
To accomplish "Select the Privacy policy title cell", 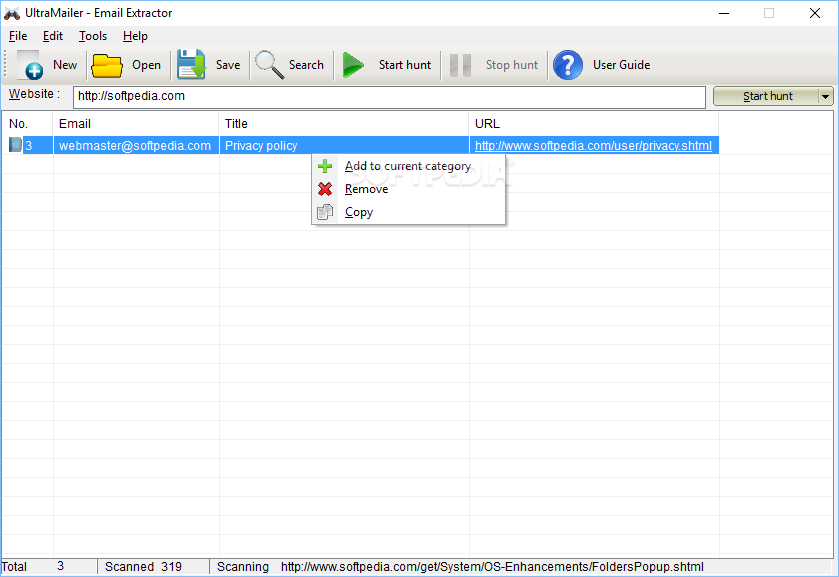I will point(344,146).
